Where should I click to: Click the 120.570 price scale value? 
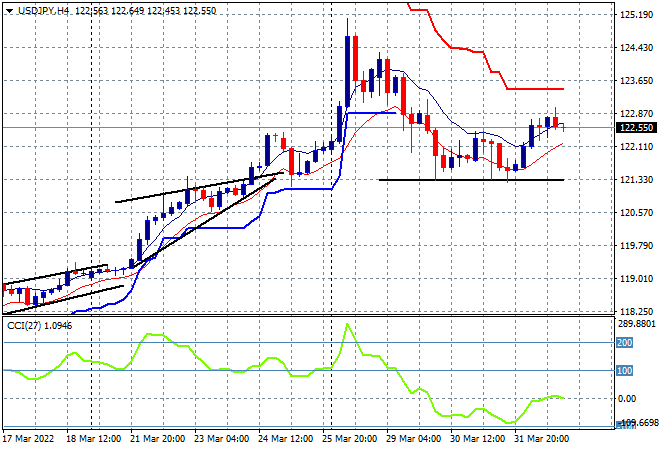[x=636, y=213]
